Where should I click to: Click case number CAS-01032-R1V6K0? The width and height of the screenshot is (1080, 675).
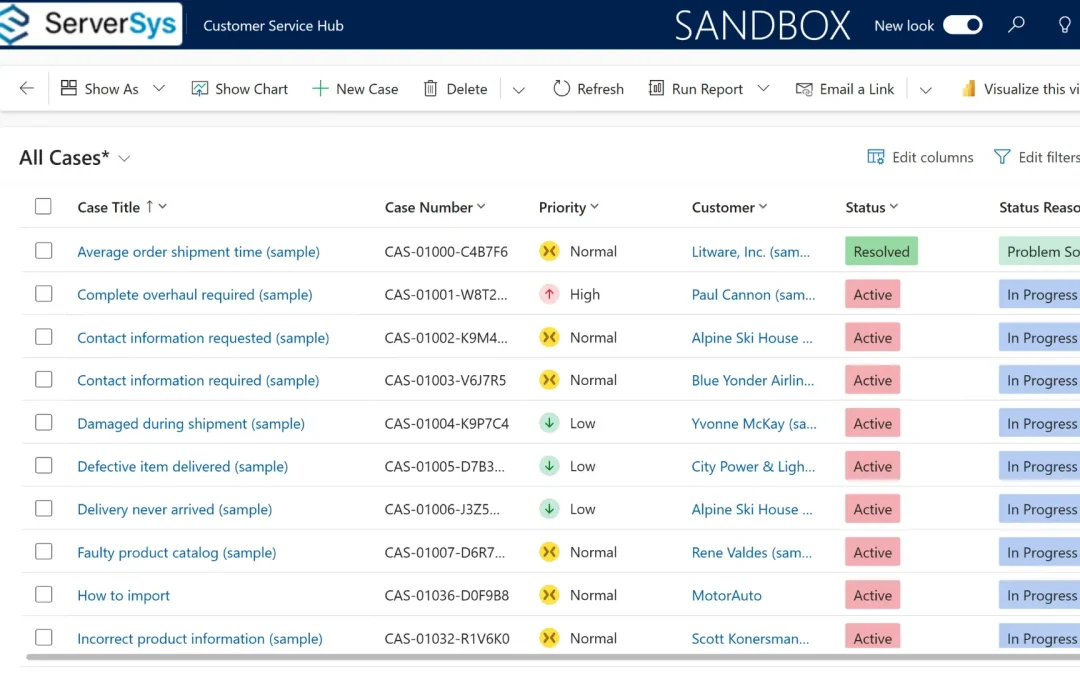pos(447,639)
